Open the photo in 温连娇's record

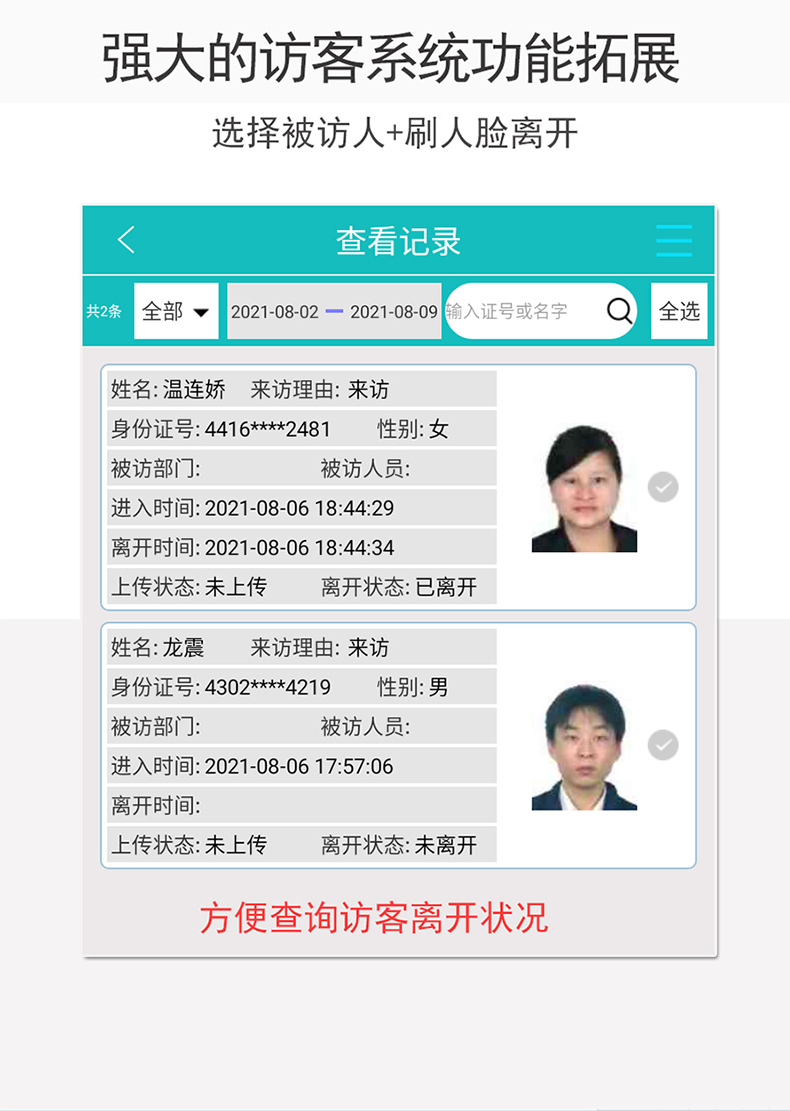(x=584, y=489)
